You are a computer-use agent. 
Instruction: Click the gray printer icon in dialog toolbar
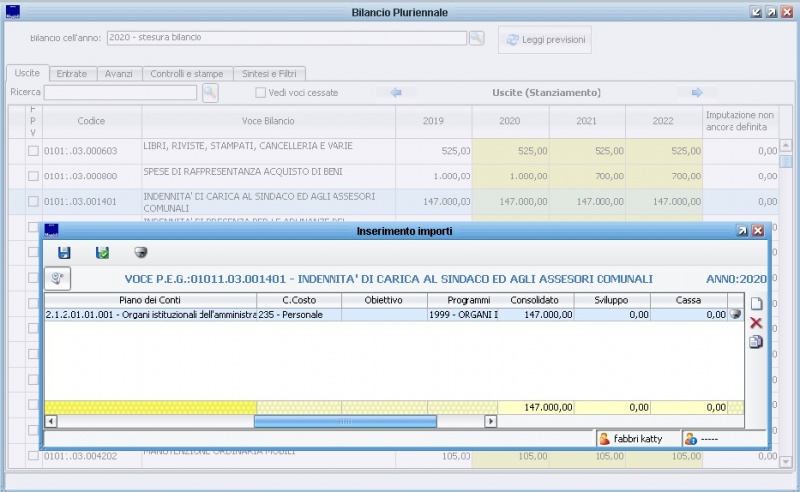(141, 253)
